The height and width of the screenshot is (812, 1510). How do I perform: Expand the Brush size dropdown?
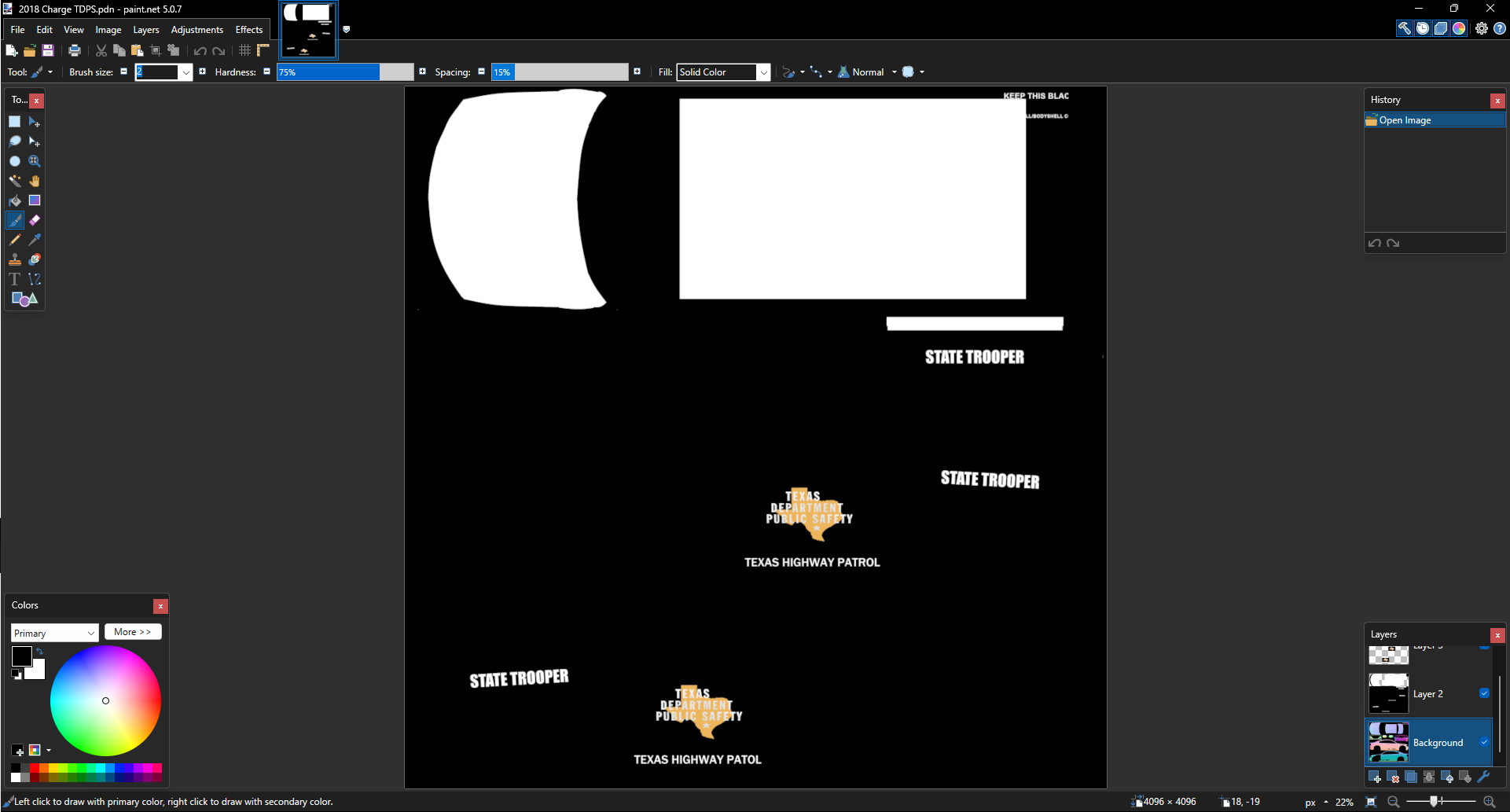[186, 72]
